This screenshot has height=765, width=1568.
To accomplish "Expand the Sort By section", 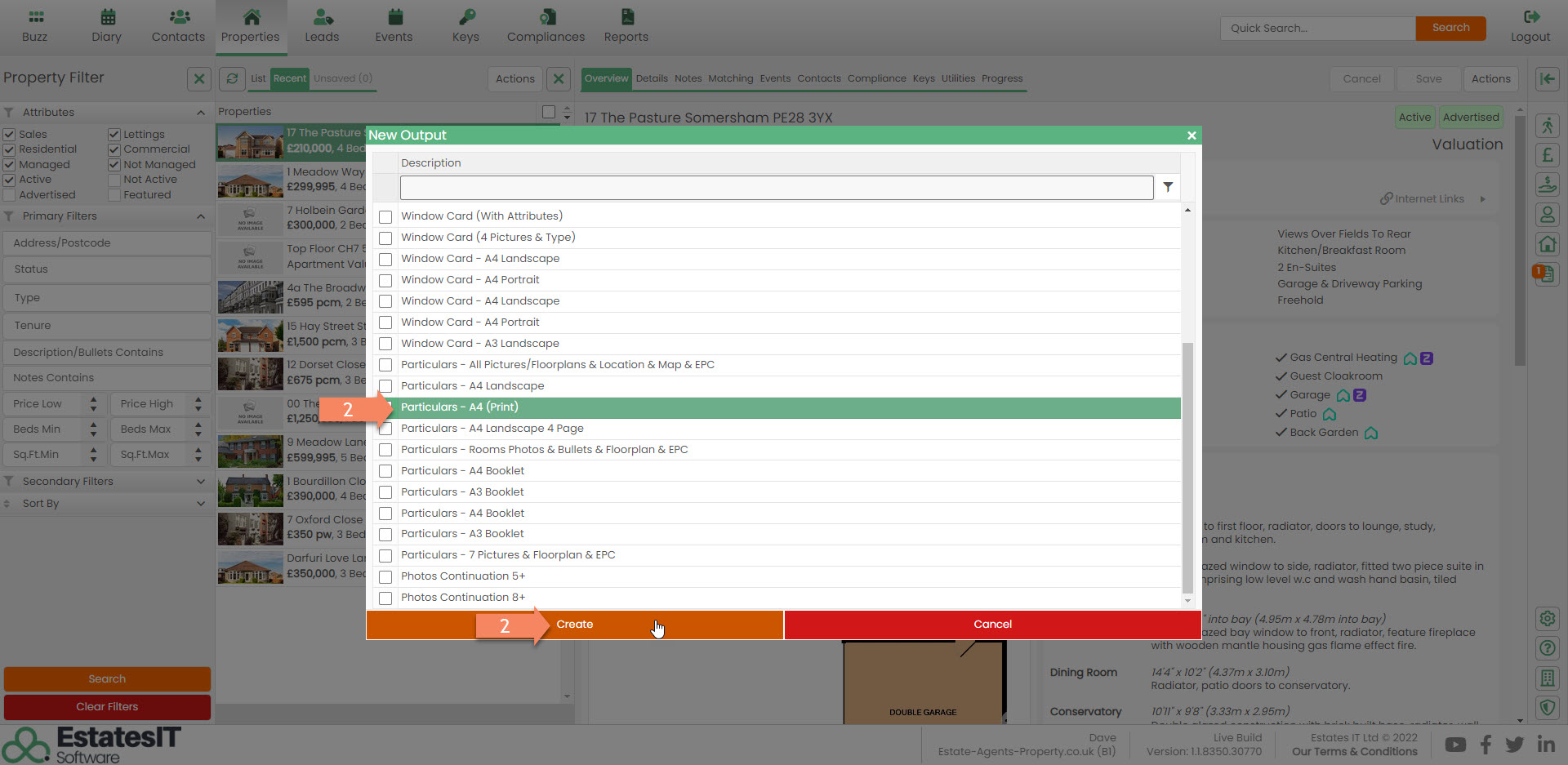I will click(106, 504).
